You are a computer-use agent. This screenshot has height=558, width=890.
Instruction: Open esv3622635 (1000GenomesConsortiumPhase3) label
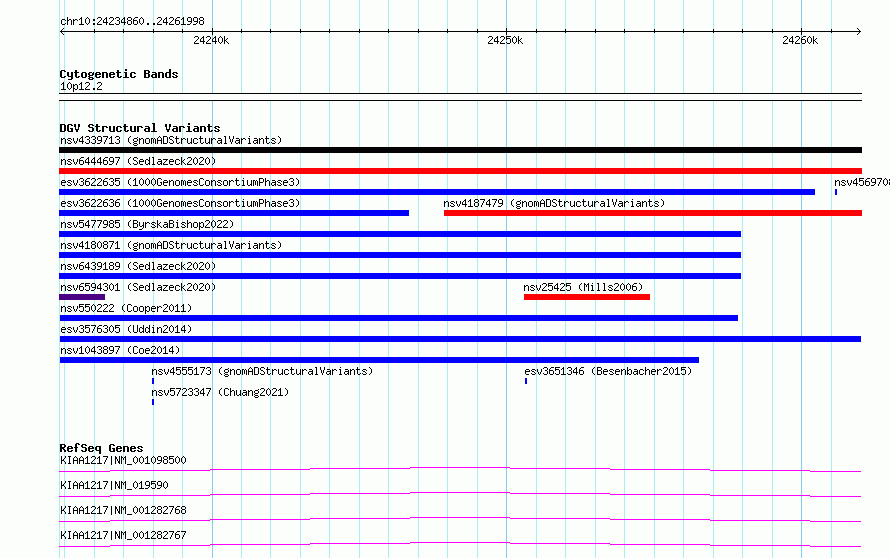pos(180,182)
